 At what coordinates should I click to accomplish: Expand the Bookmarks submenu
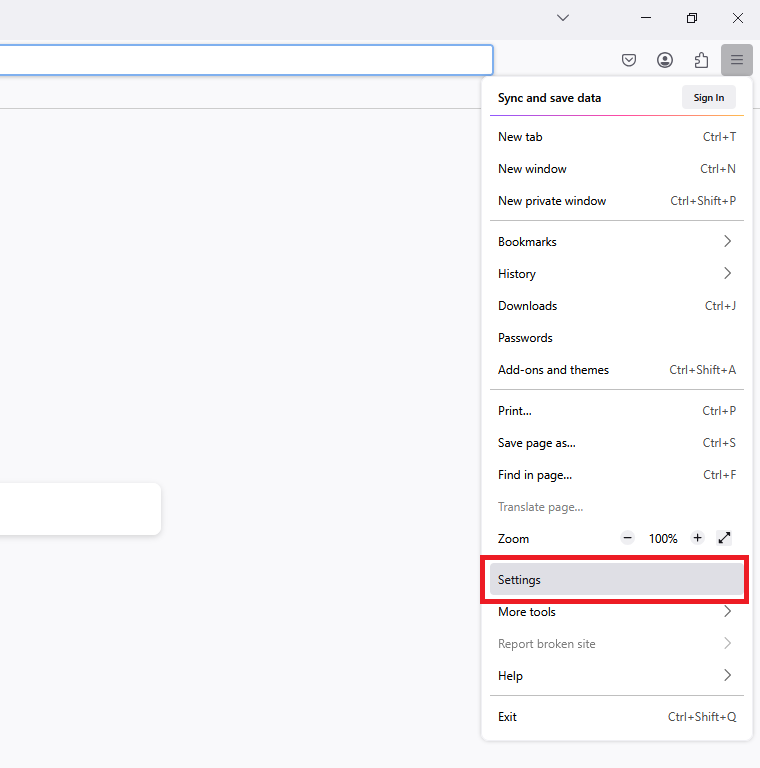point(616,242)
